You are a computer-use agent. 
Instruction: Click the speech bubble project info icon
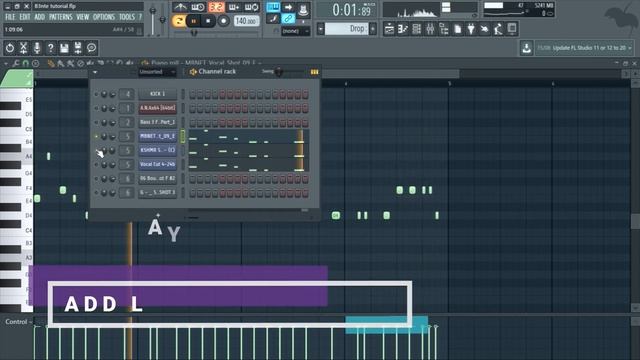(x=91, y=48)
